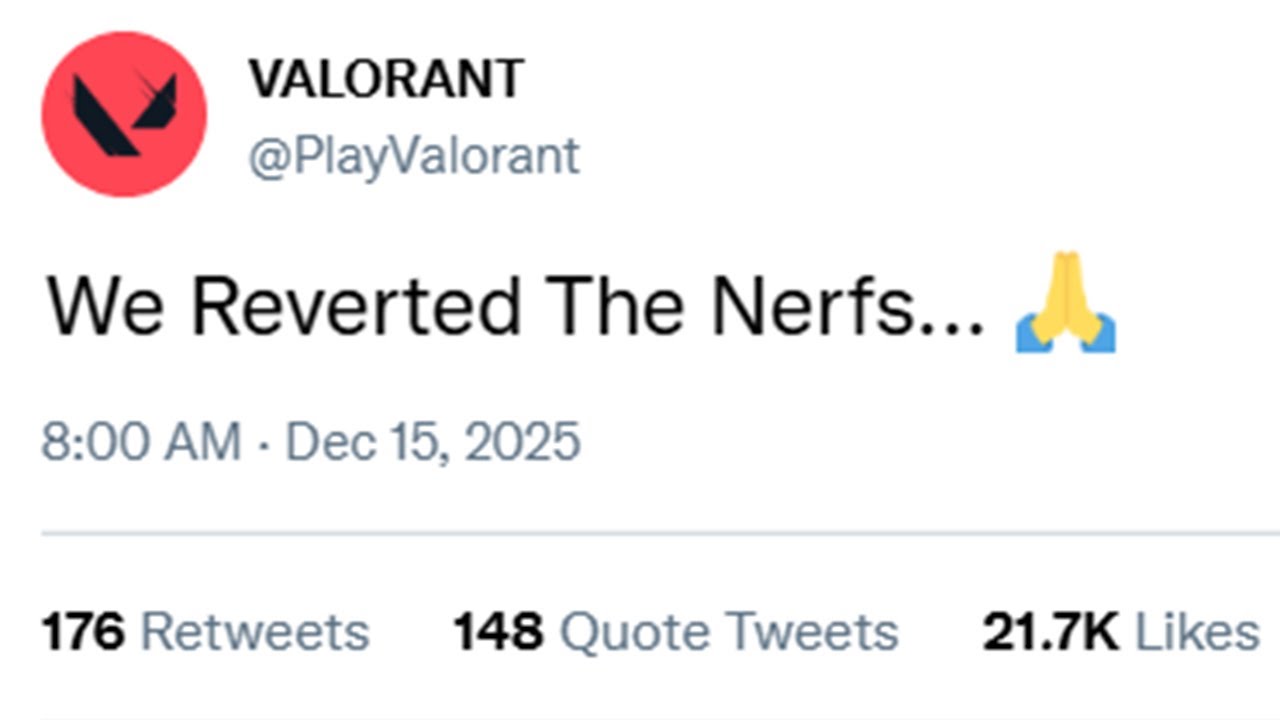Select the "Likes" label
Screen dimensions: 1280x720
(x=1196, y=632)
